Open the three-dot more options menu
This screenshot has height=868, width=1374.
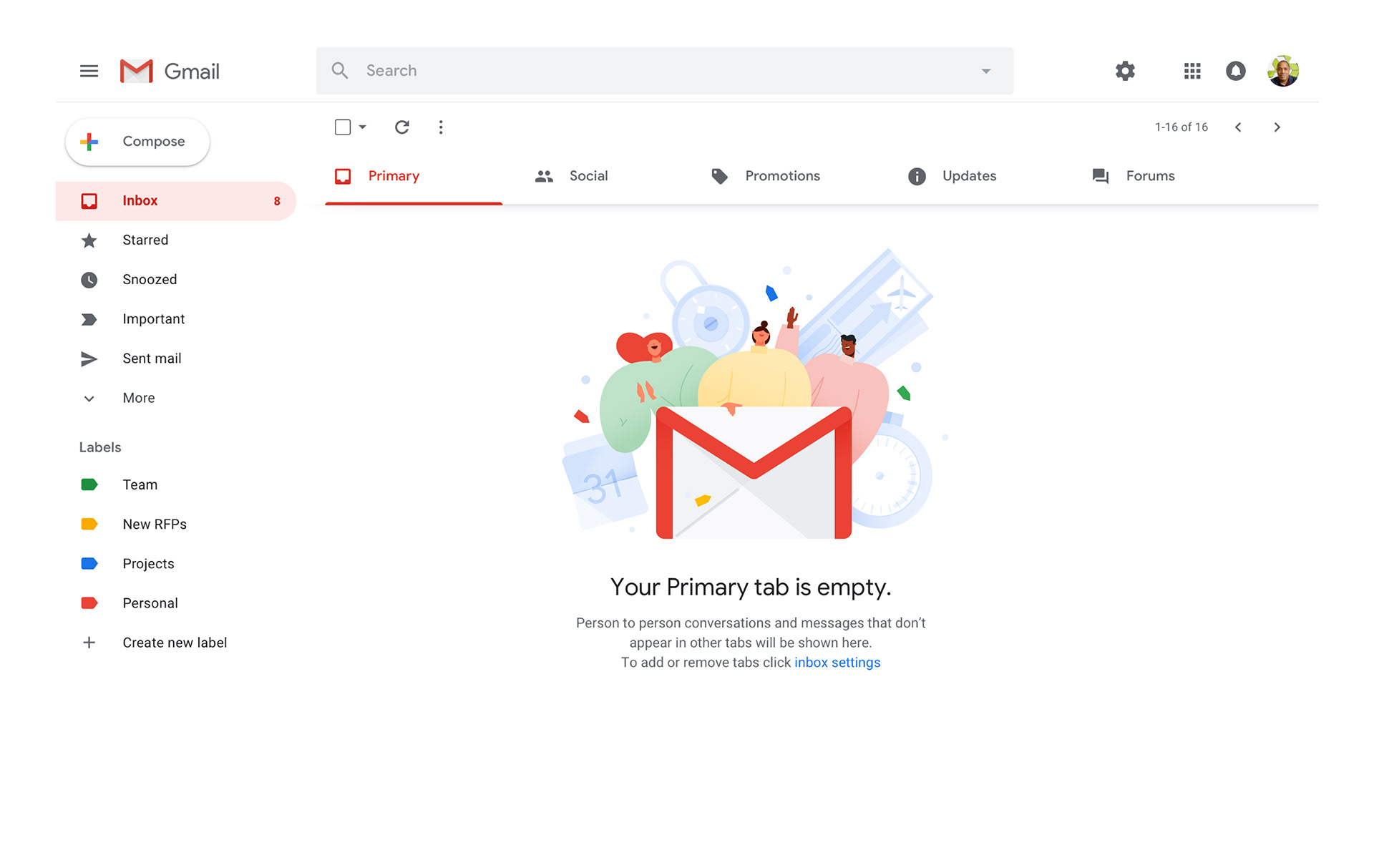[x=441, y=127]
